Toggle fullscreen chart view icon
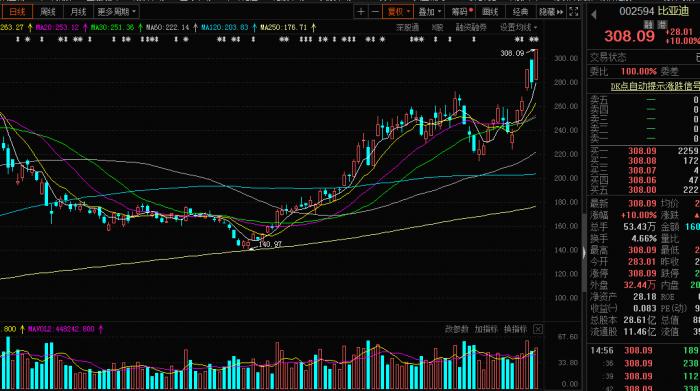The height and width of the screenshot is (391, 700). (574, 12)
